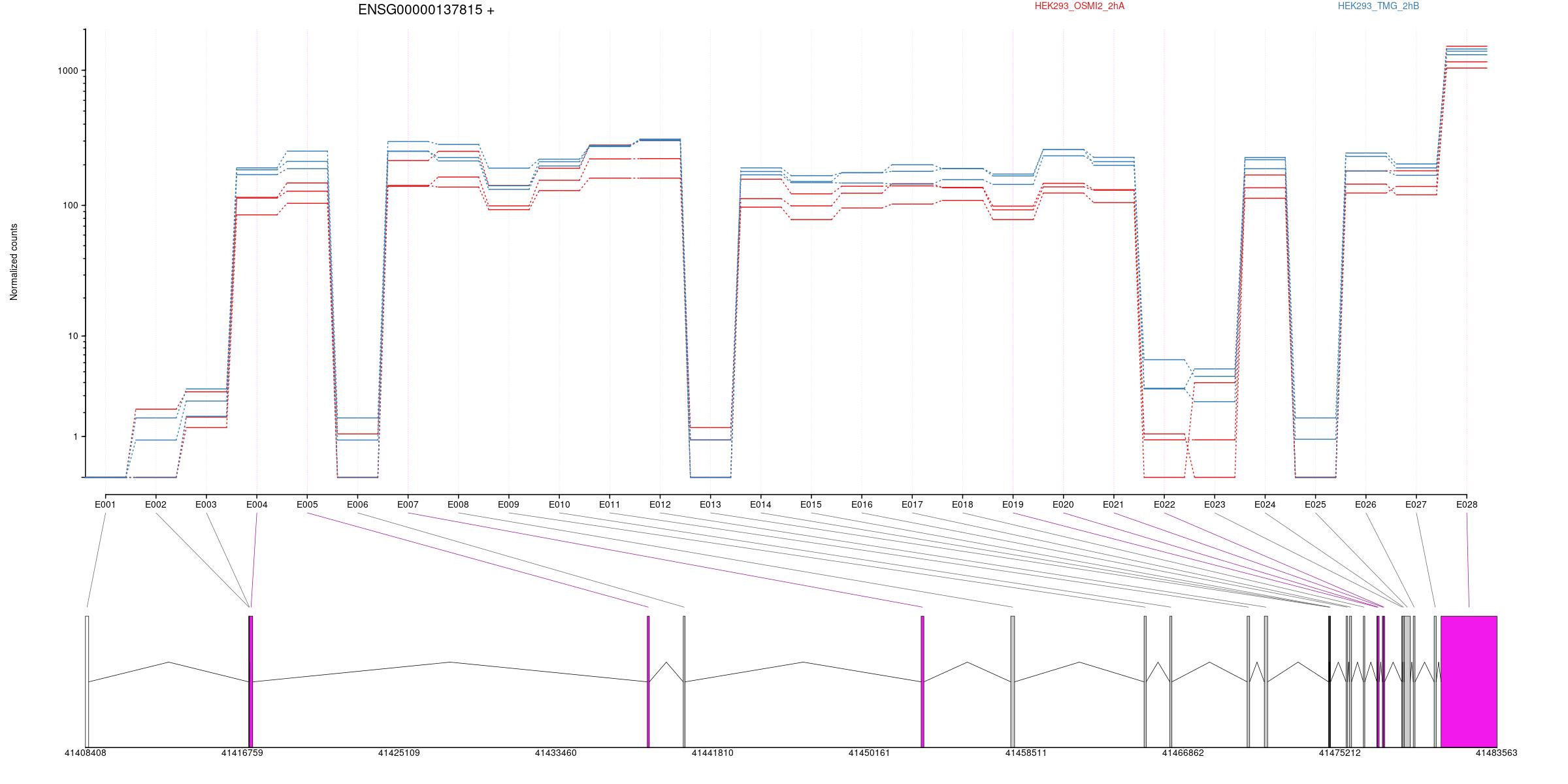Click exon label E008
This screenshot has width=1568, height=784.
[x=458, y=504]
